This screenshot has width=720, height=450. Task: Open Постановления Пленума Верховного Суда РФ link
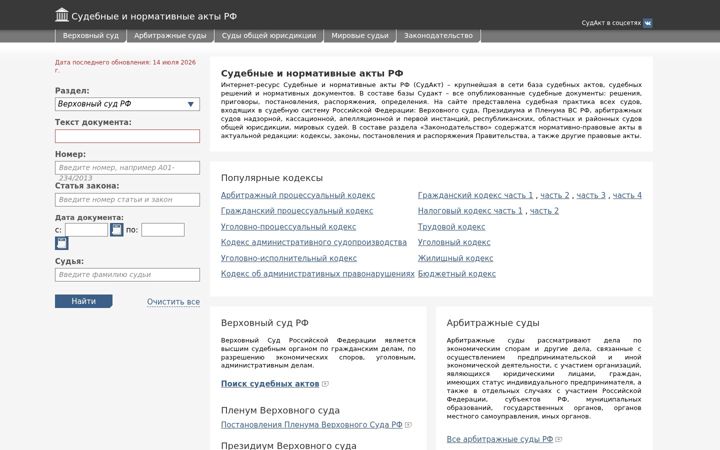tap(311, 425)
